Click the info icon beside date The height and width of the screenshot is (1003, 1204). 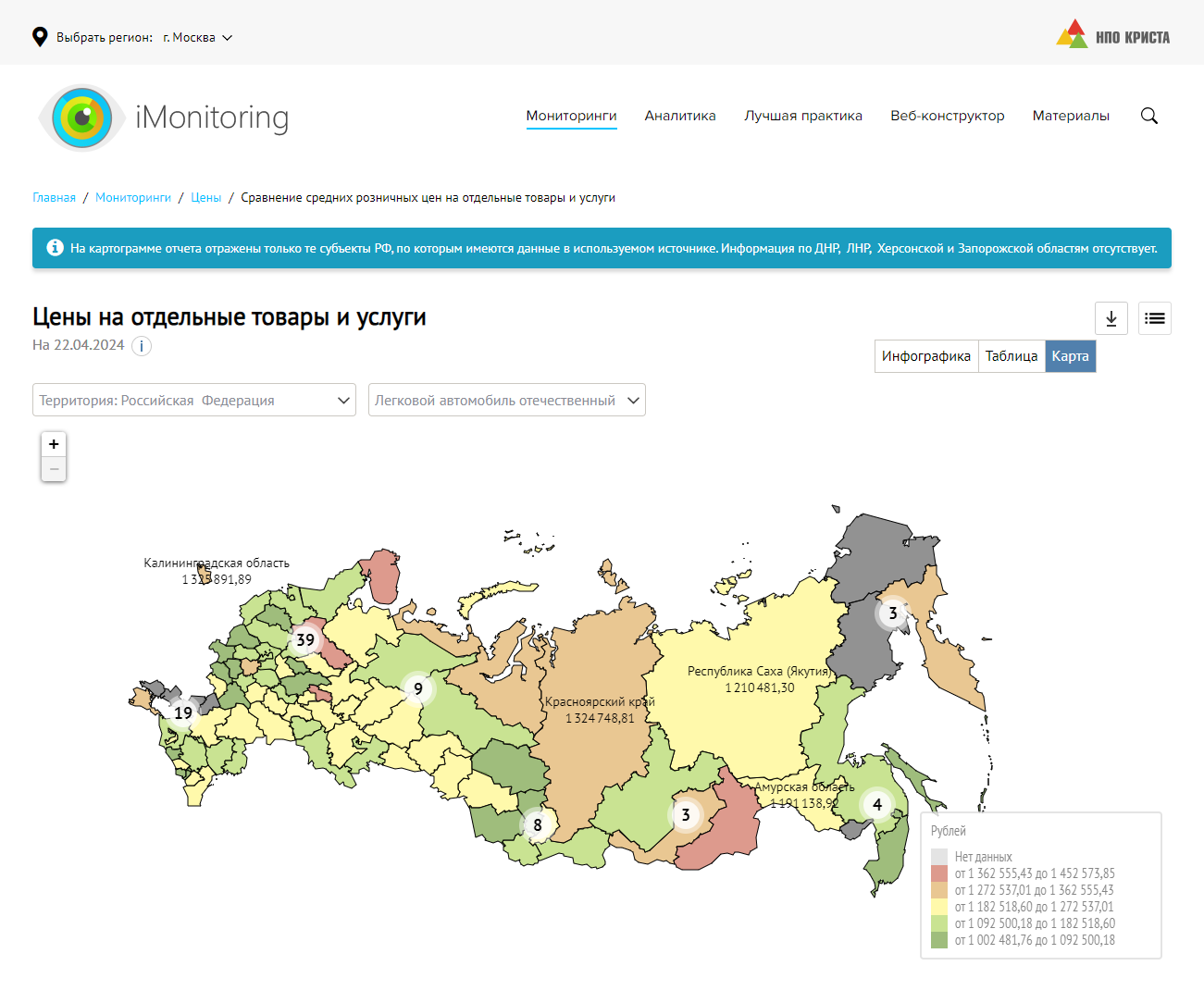pos(142,346)
